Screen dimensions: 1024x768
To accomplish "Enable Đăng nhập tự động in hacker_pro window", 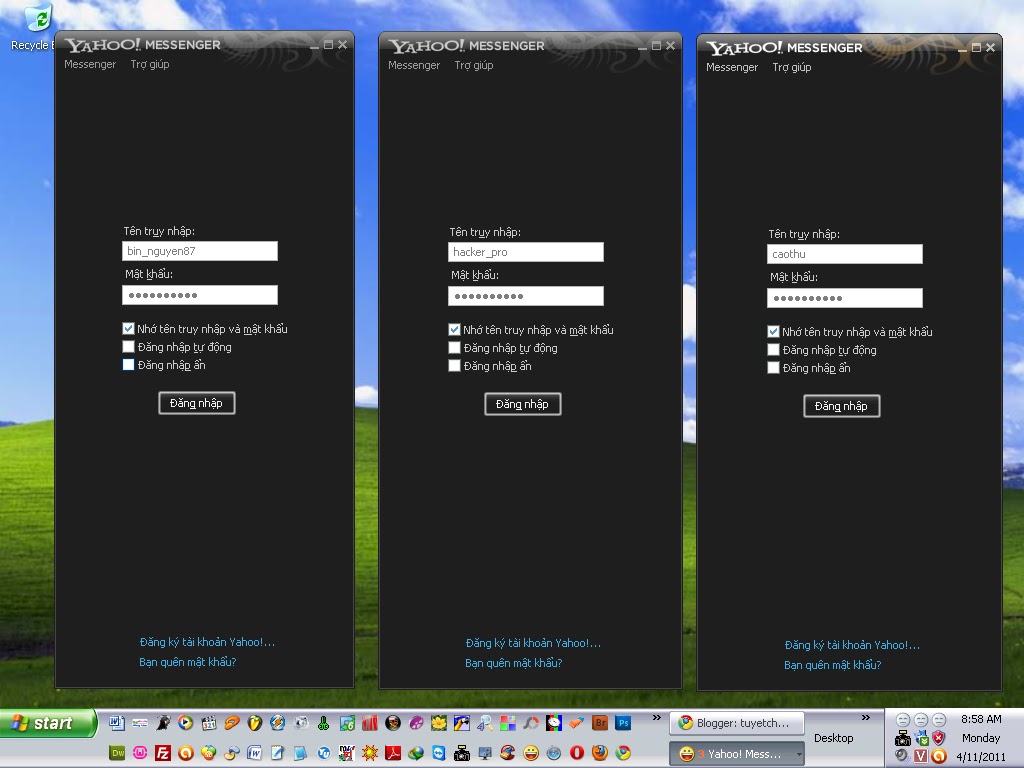I will point(455,348).
